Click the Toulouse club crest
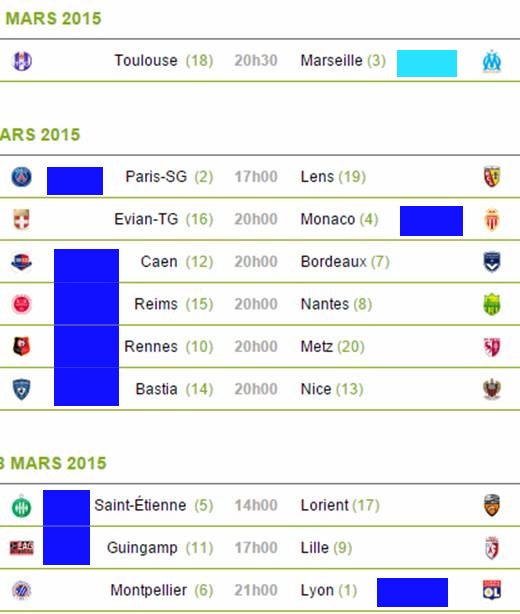 22,61
